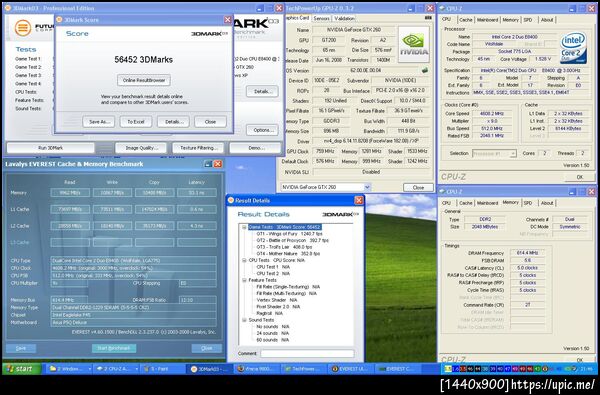600x395 pixels.
Task: Click the Comment input field
Action: tap(307, 354)
